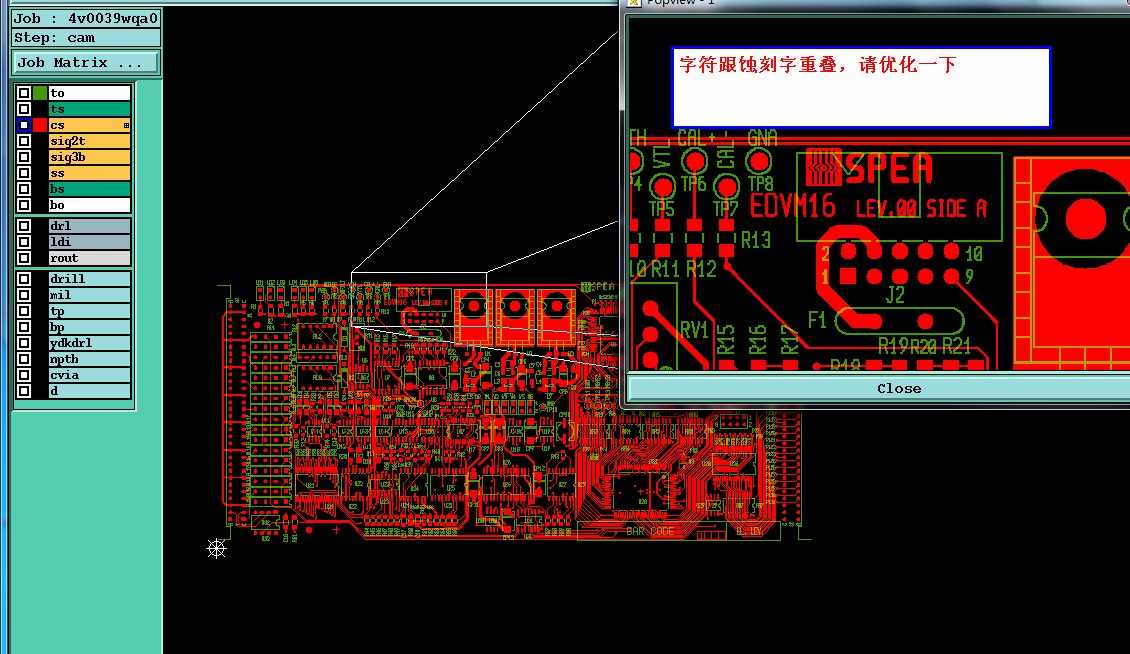Select the bs layer name
1130x654 pixels.
89,189
